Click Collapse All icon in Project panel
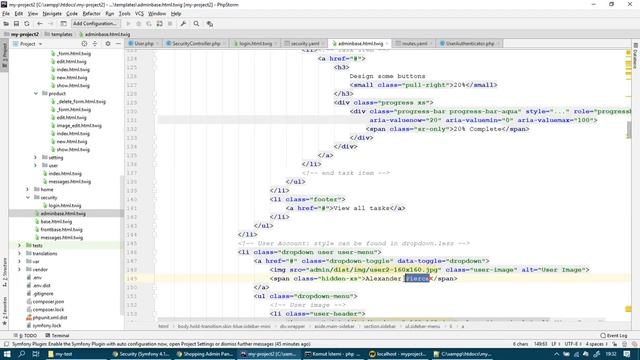 pos(95,44)
